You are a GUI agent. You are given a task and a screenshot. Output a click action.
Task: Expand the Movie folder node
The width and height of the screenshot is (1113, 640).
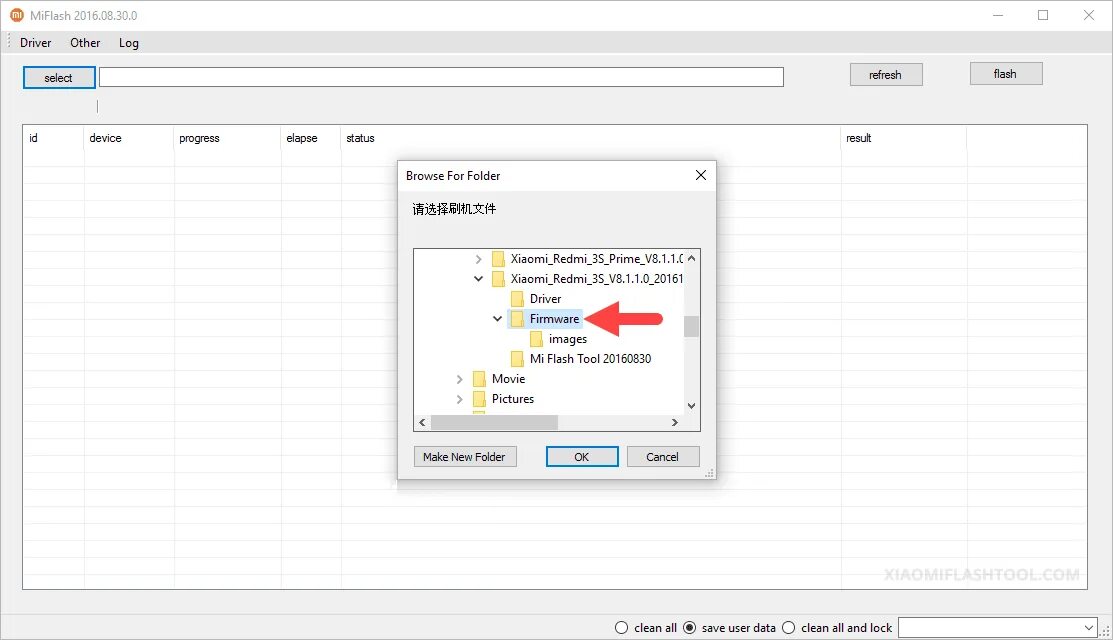click(459, 379)
